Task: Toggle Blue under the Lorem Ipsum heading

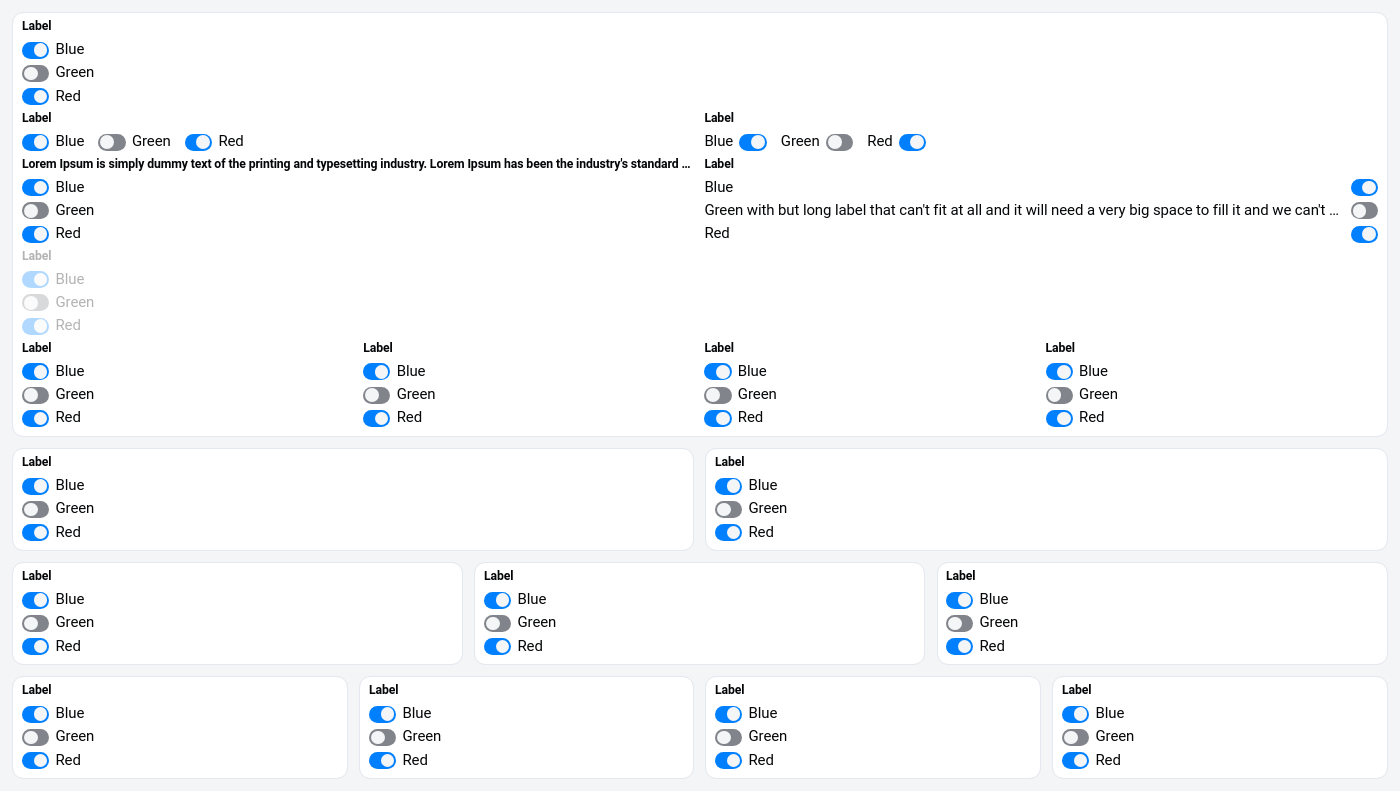Action: coord(35,188)
